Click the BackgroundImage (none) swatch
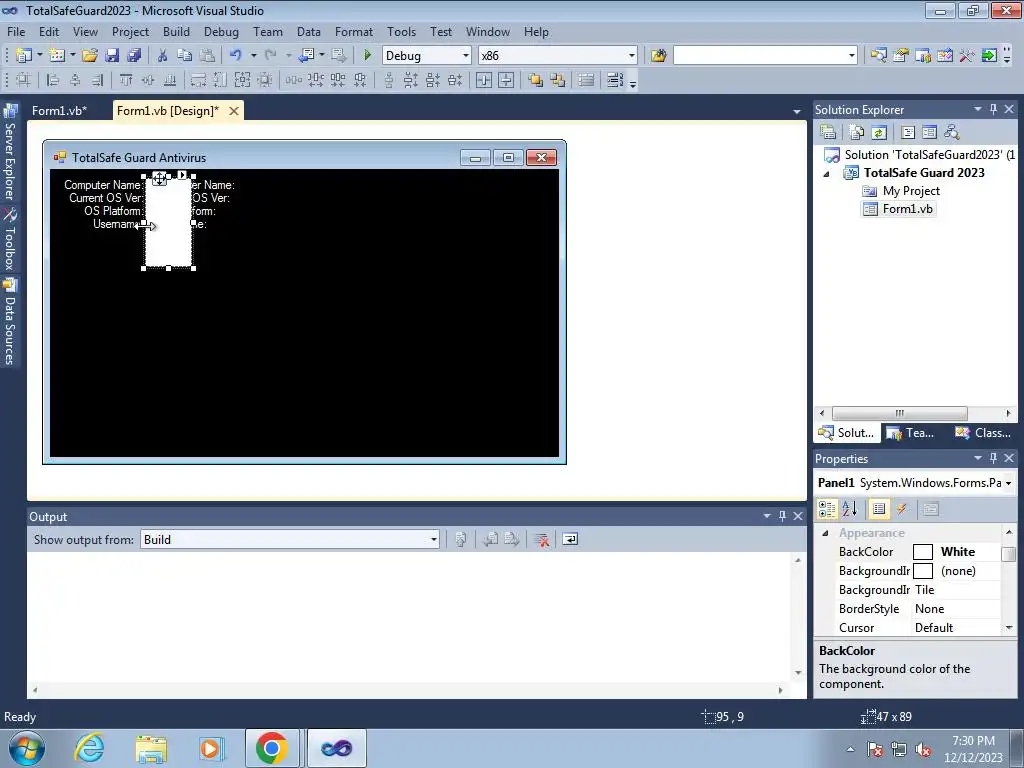 tap(922, 571)
